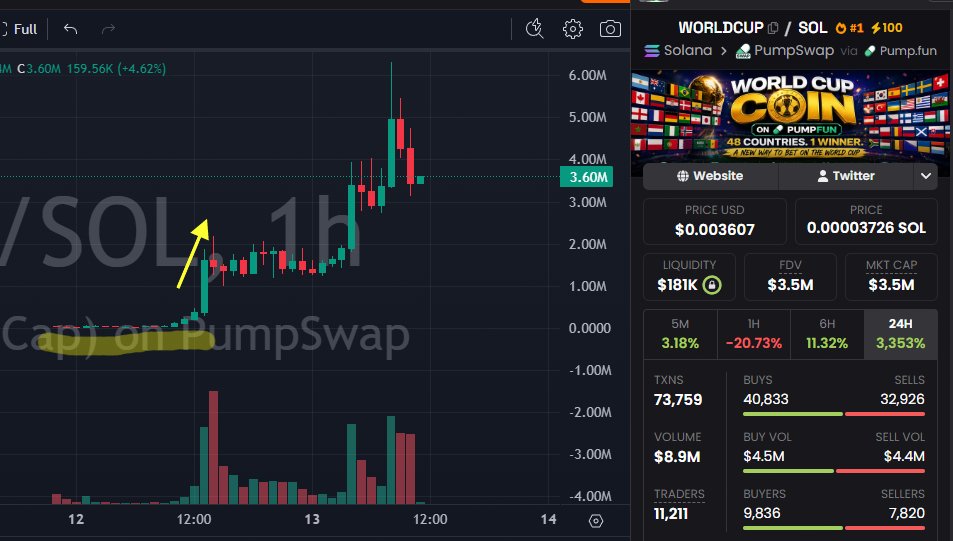Viewport: 953px width, 541px height.
Task: Click the fire #1 trending badge
Action: point(849,28)
